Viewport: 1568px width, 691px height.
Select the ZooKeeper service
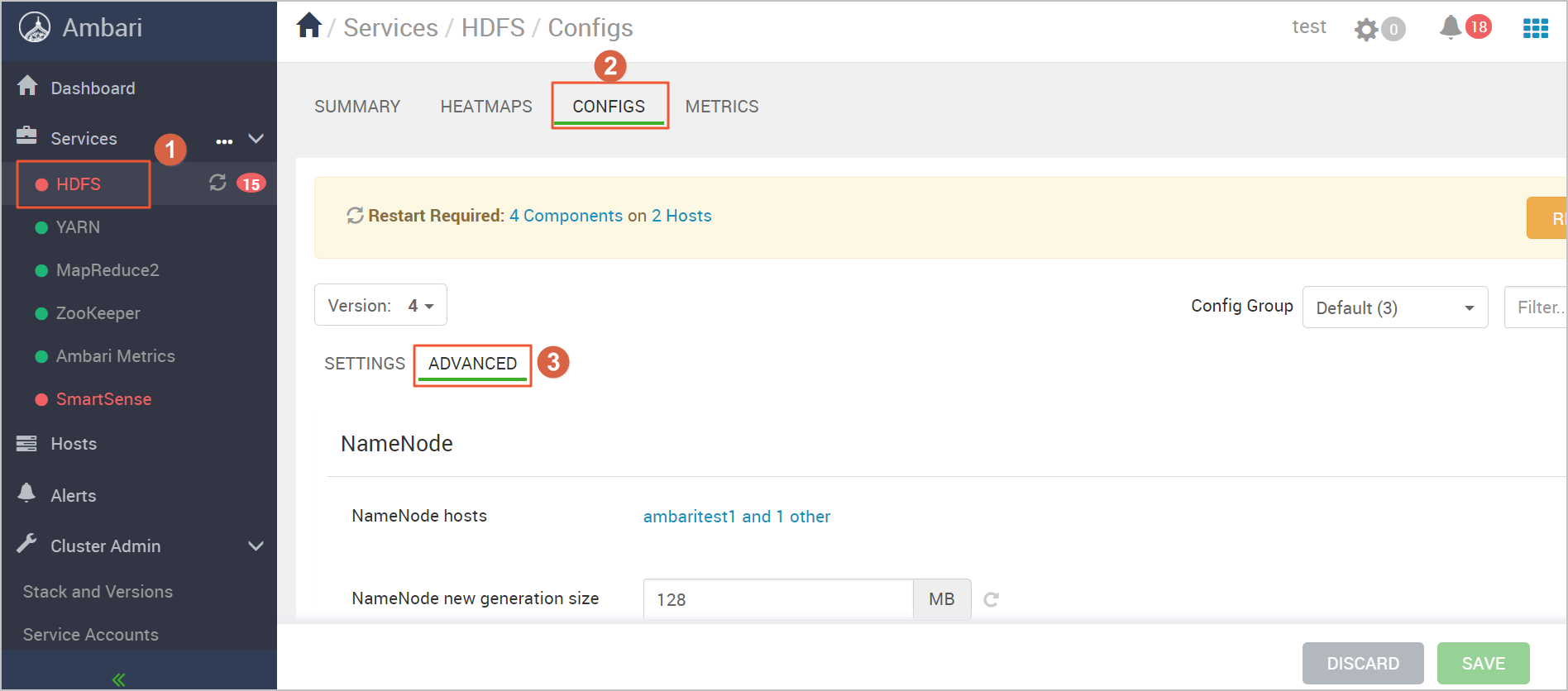pyautogui.click(x=98, y=313)
